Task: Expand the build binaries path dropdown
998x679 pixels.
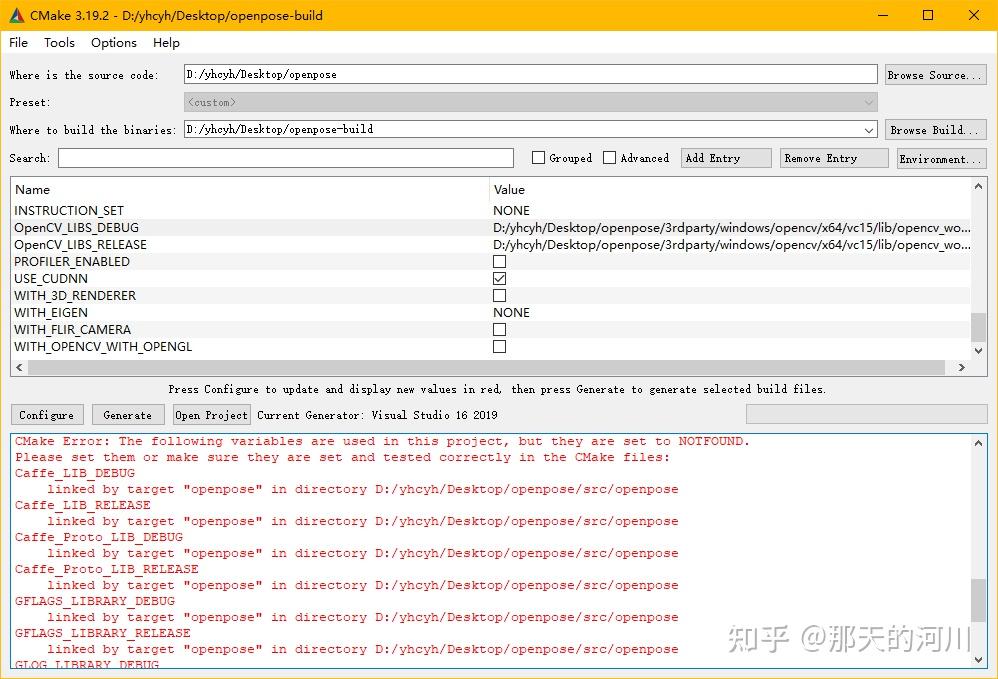Action: click(x=869, y=130)
